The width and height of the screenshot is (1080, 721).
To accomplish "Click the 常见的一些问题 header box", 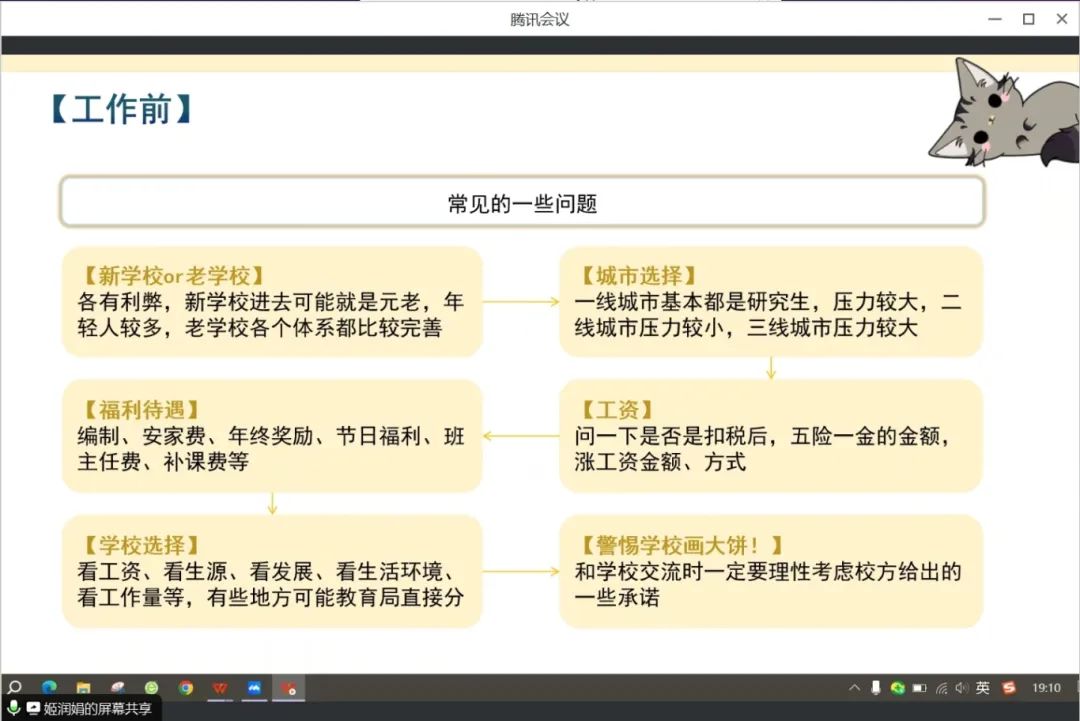I will click(522, 203).
